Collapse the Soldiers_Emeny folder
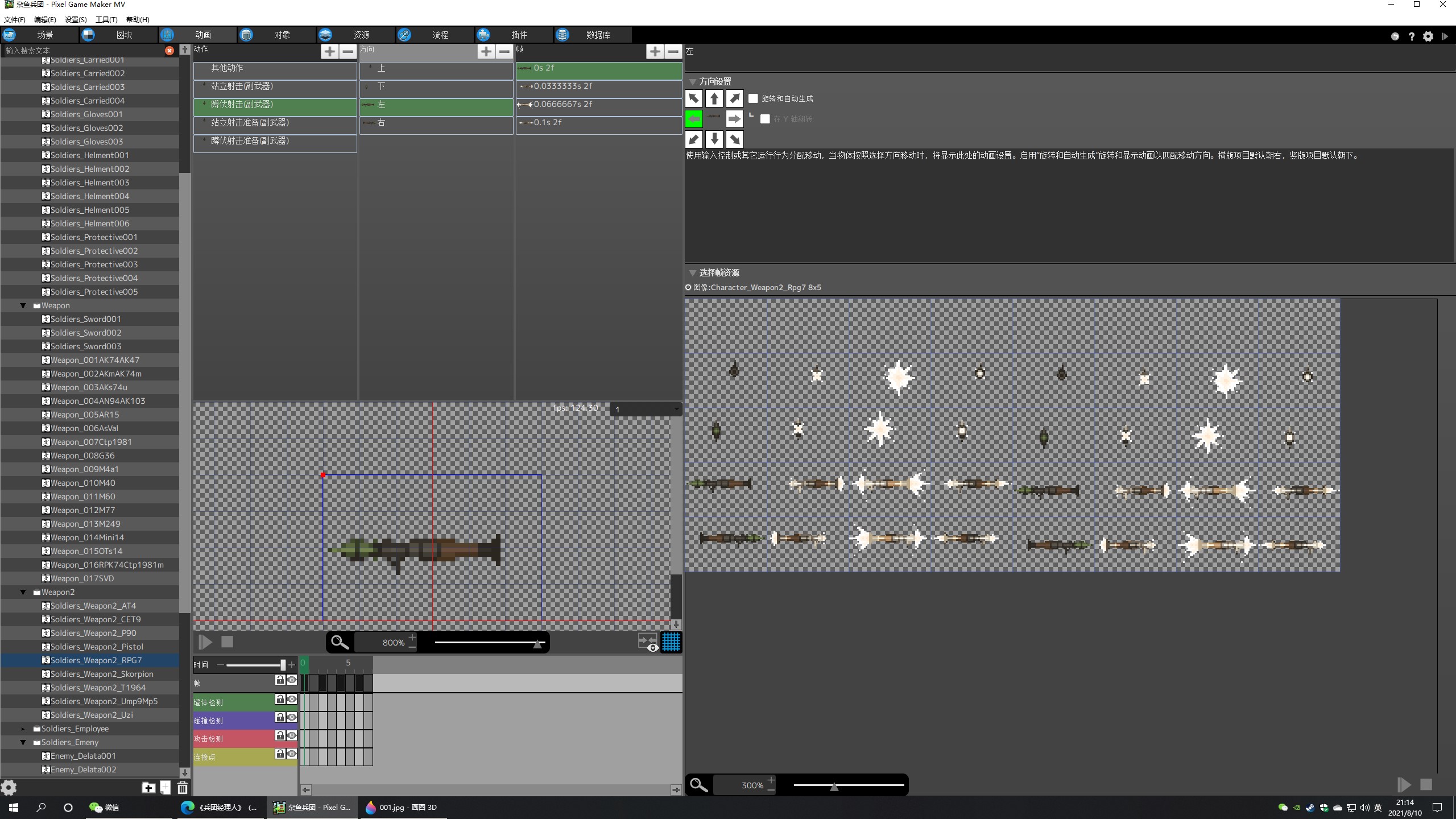1456x819 pixels. (23, 742)
